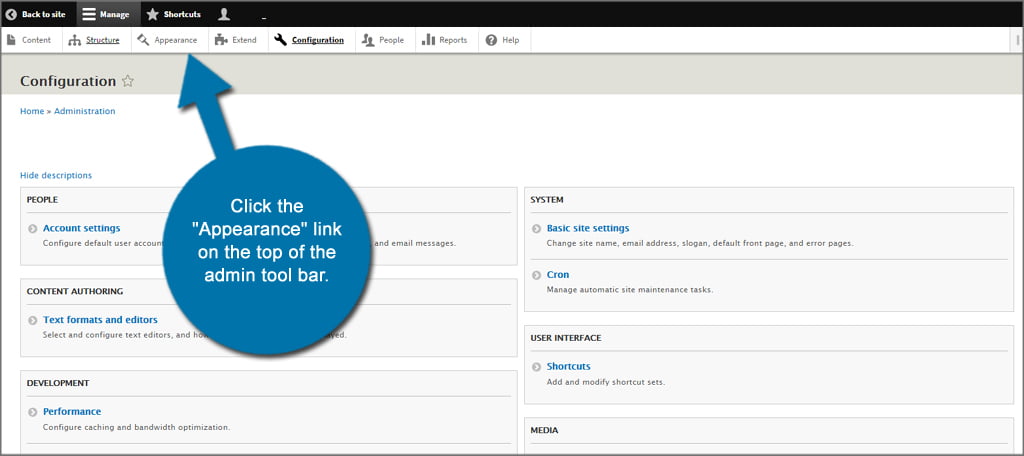Viewport: 1024px width, 456px height.
Task: Click the arrow icon beside Cron
Action: (536, 275)
